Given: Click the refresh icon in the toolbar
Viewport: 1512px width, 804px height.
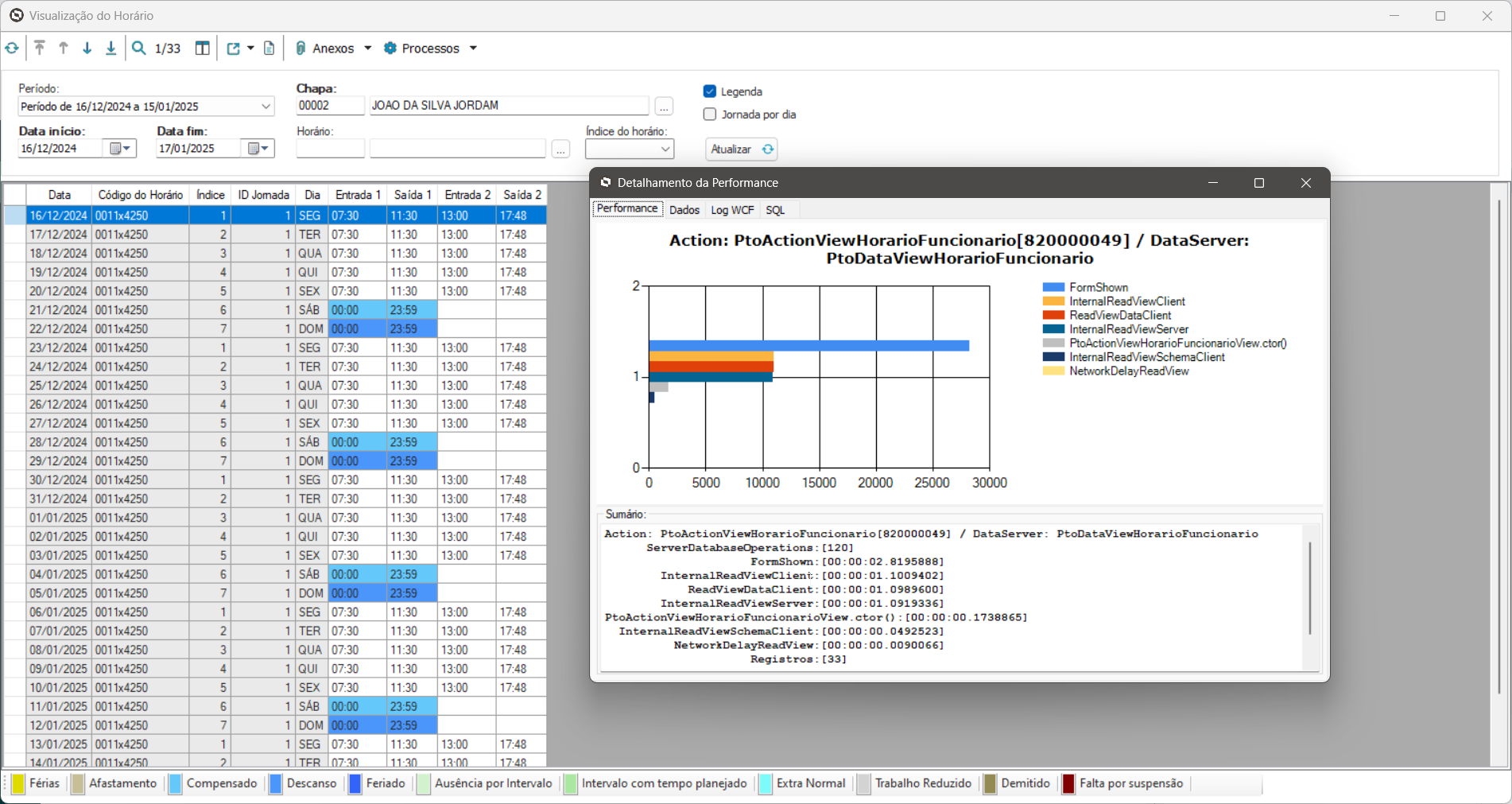Looking at the screenshot, I should [x=12, y=49].
